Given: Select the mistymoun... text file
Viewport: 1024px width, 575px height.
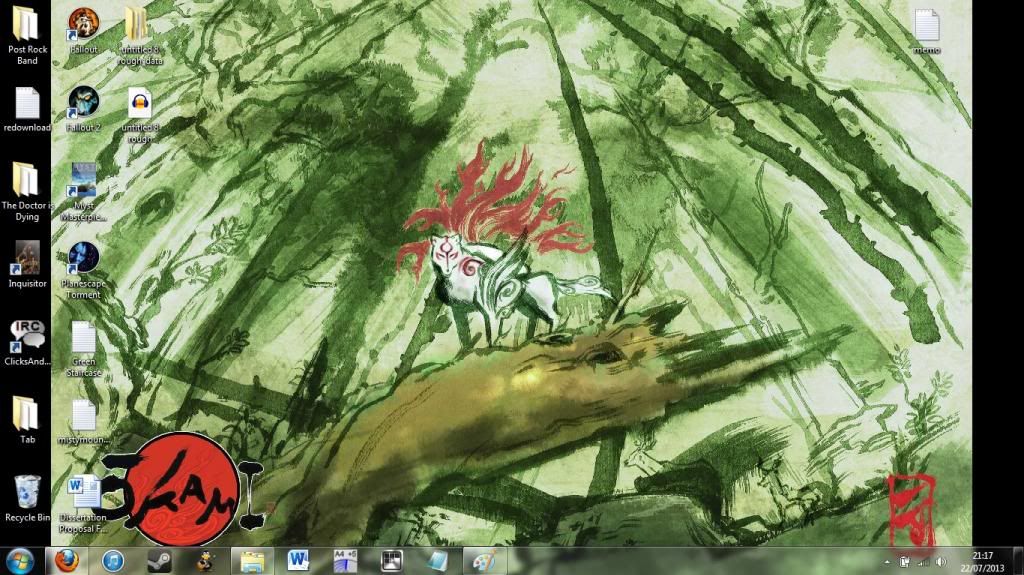Looking at the screenshot, I should [x=84, y=422].
